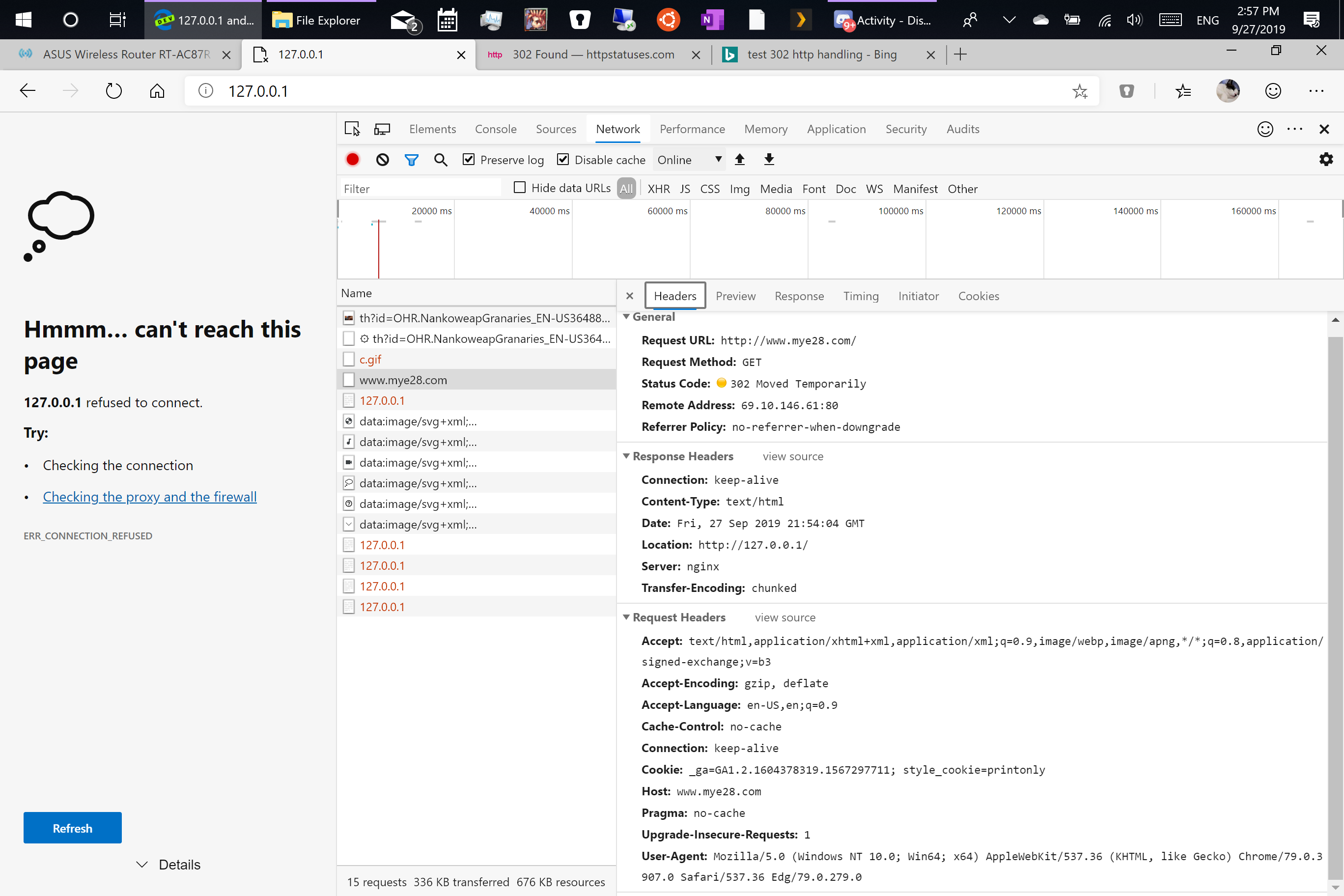This screenshot has width=1344, height=896.
Task: Switch to the Elements tab
Action: pyautogui.click(x=432, y=129)
